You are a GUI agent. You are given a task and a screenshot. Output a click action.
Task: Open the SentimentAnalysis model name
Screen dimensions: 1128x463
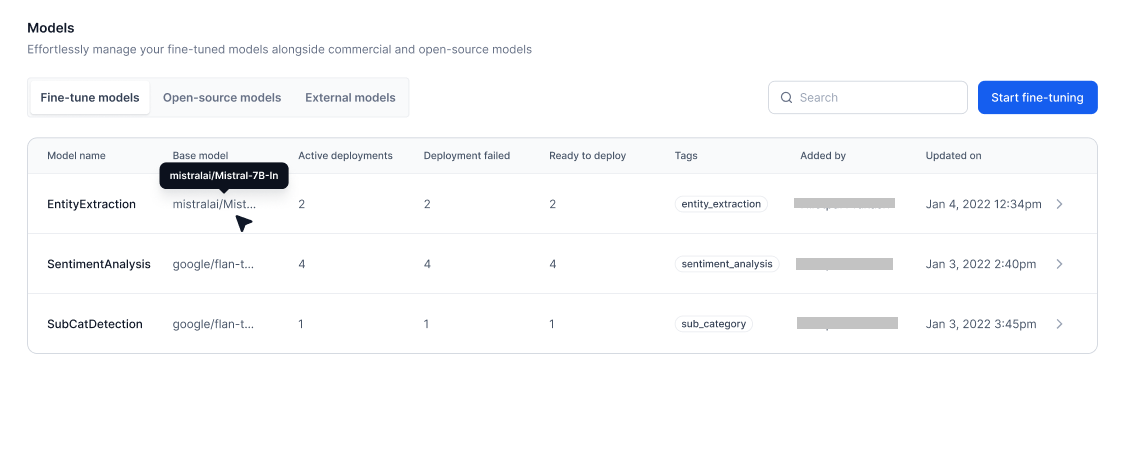[x=99, y=264]
